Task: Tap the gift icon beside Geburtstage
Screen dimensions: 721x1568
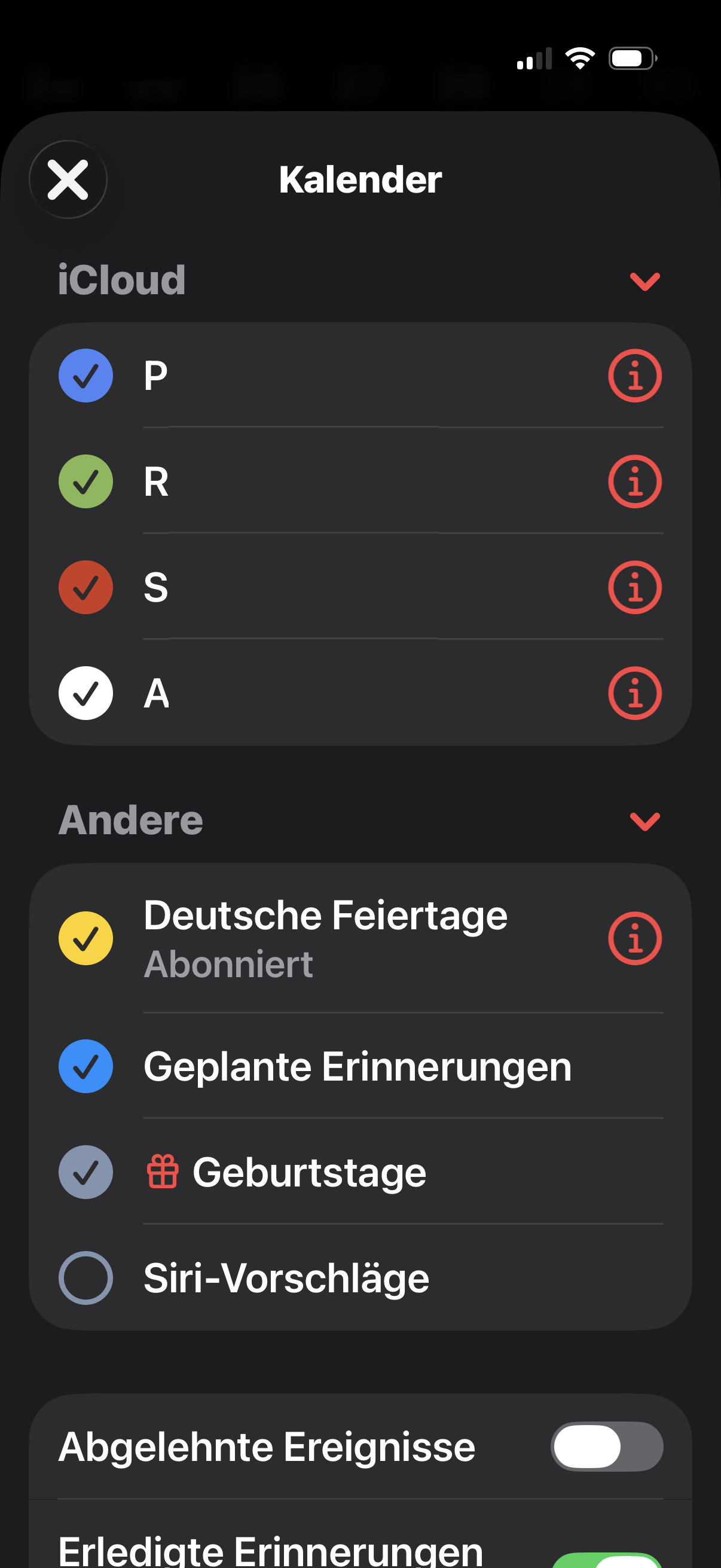Action: pyautogui.click(x=163, y=1172)
